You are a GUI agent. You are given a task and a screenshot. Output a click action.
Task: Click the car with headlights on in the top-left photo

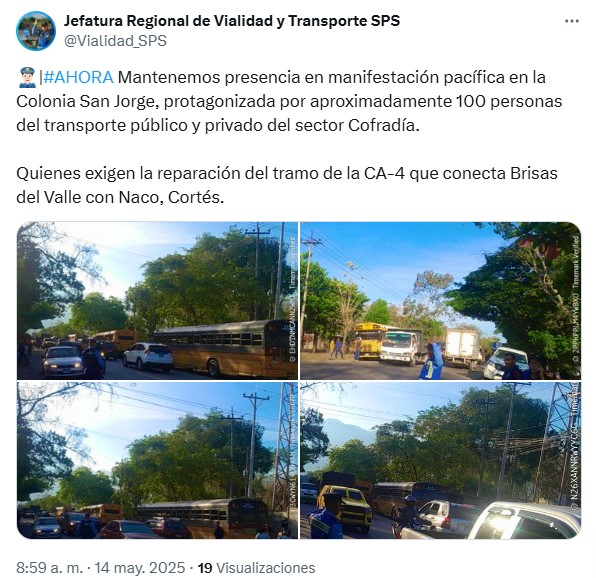[x=62, y=361]
